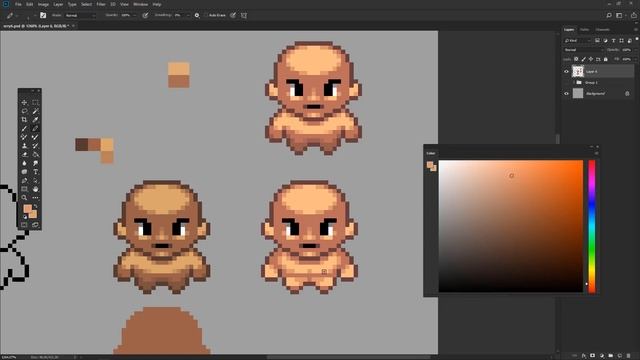640x360 pixels.
Task: Select the Clone Stamp tool
Action: [x=24, y=146]
